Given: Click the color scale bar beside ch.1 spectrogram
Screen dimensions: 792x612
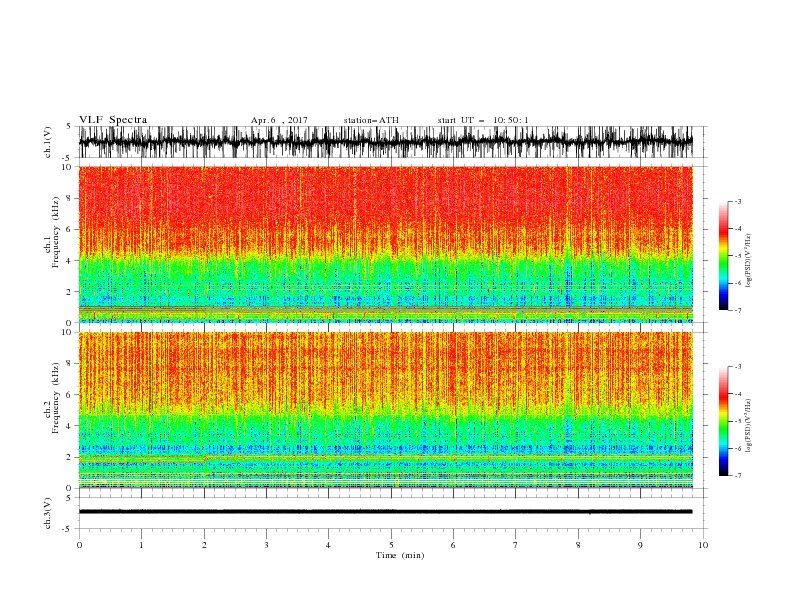Looking at the screenshot, I should 723,255.
